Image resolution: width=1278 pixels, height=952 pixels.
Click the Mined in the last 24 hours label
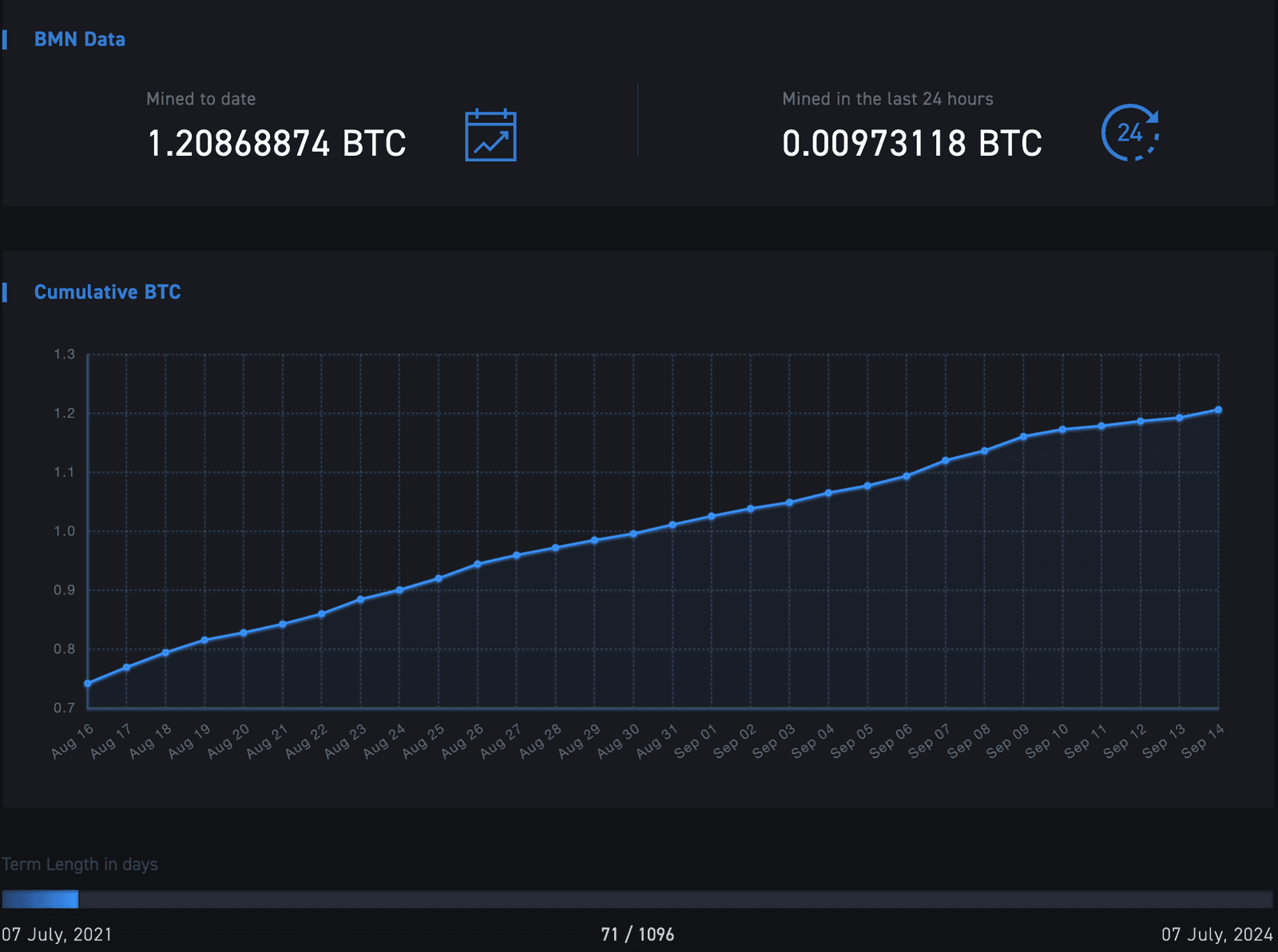coord(887,99)
